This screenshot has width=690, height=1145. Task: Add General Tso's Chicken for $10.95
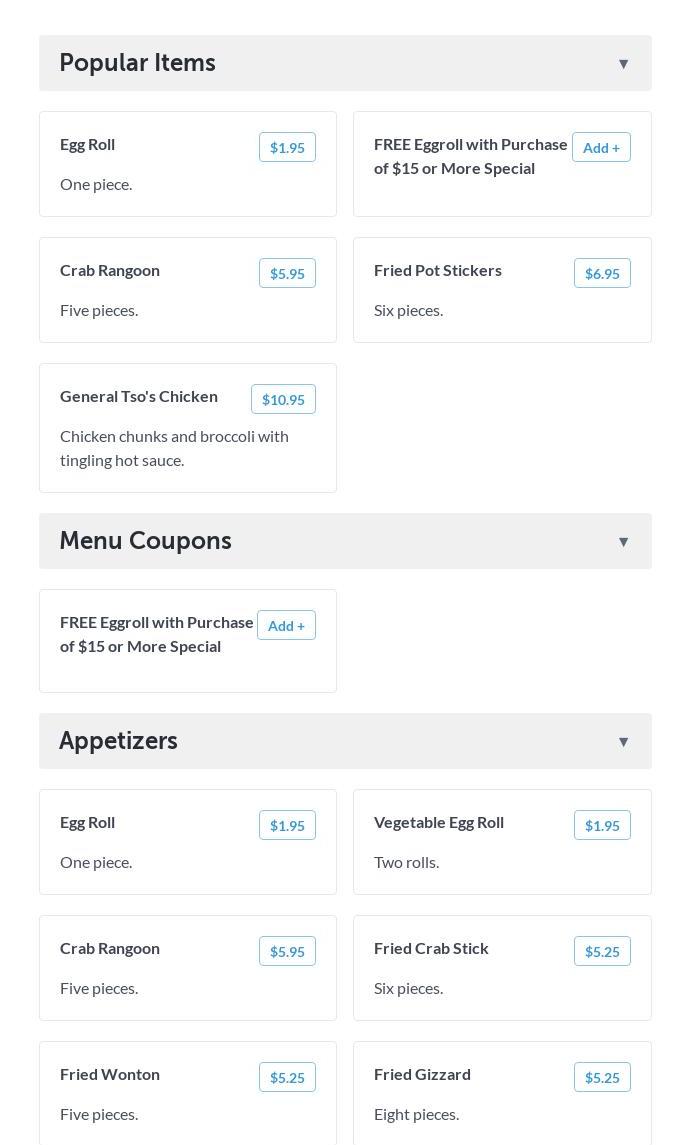(x=283, y=400)
